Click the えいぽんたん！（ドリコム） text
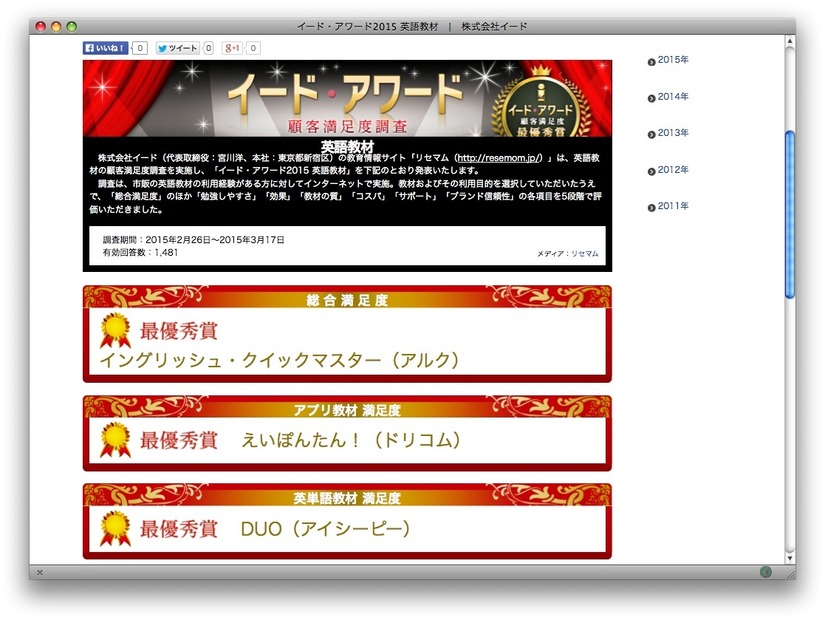This screenshot has width=825, height=620. pos(351,440)
